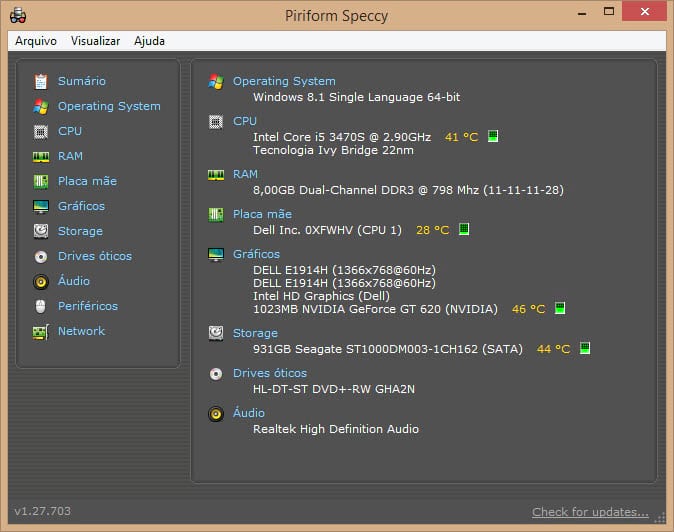Click the HL-DT-ST DVD+-RW GHA2N text
The height and width of the screenshot is (532, 674).
pos(334,389)
